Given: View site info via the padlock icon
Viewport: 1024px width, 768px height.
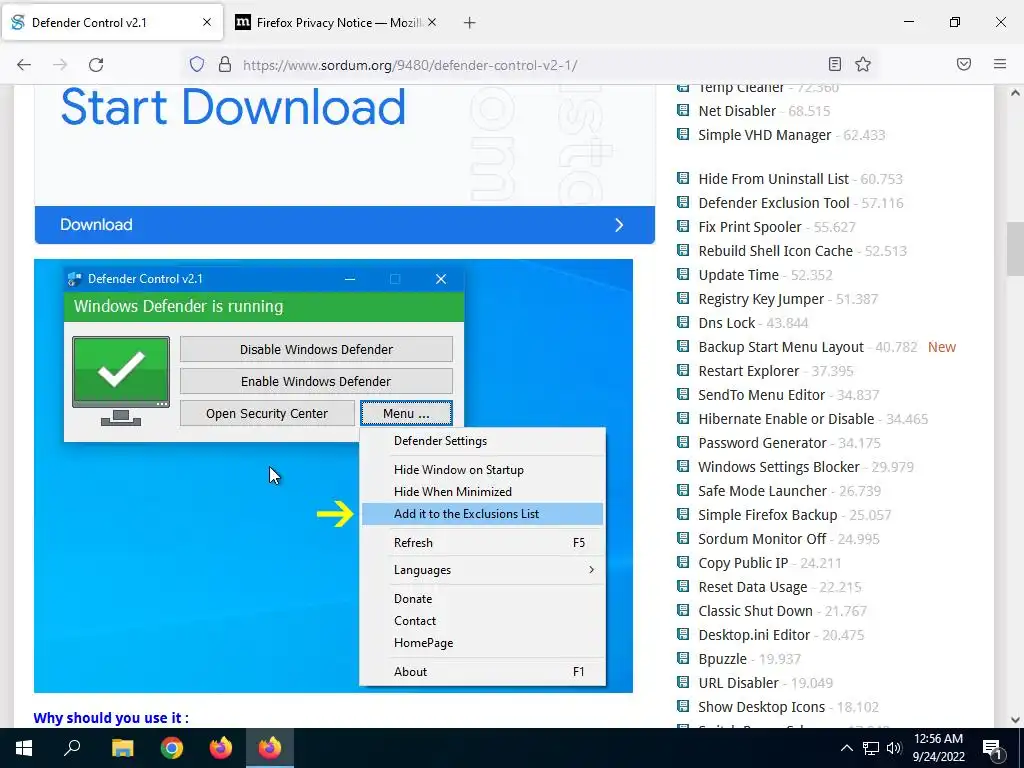Looking at the screenshot, I should click(225, 64).
